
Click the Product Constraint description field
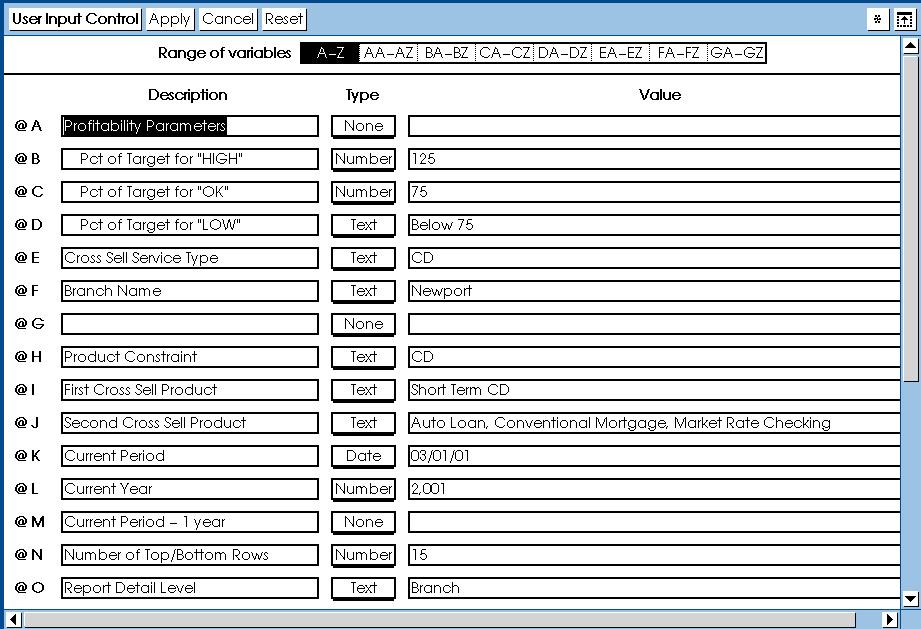(x=190, y=357)
